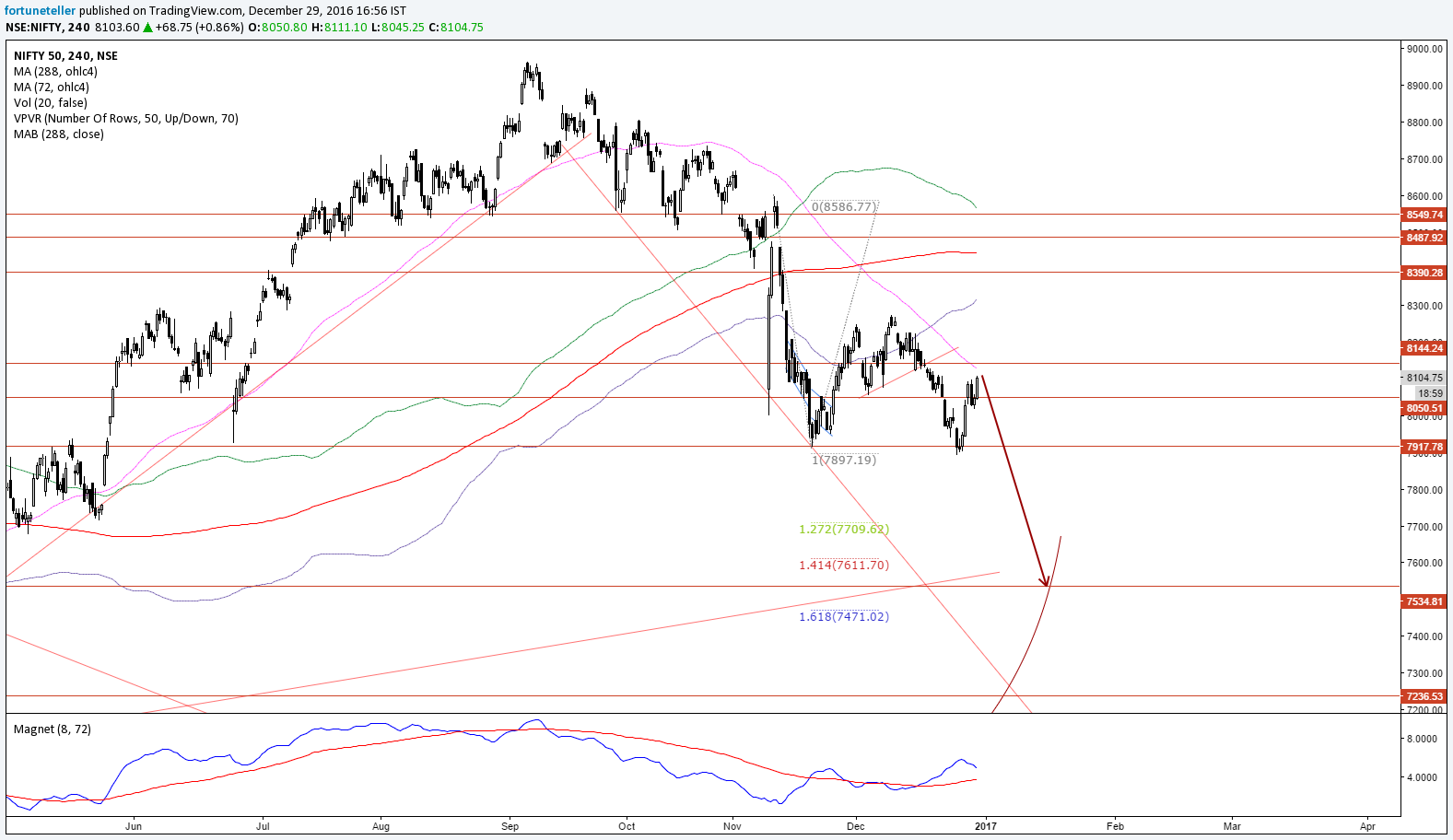The image size is (1453, 840).
Task: Click the Feb label on time axis
Action: (x=1115, y=826)
